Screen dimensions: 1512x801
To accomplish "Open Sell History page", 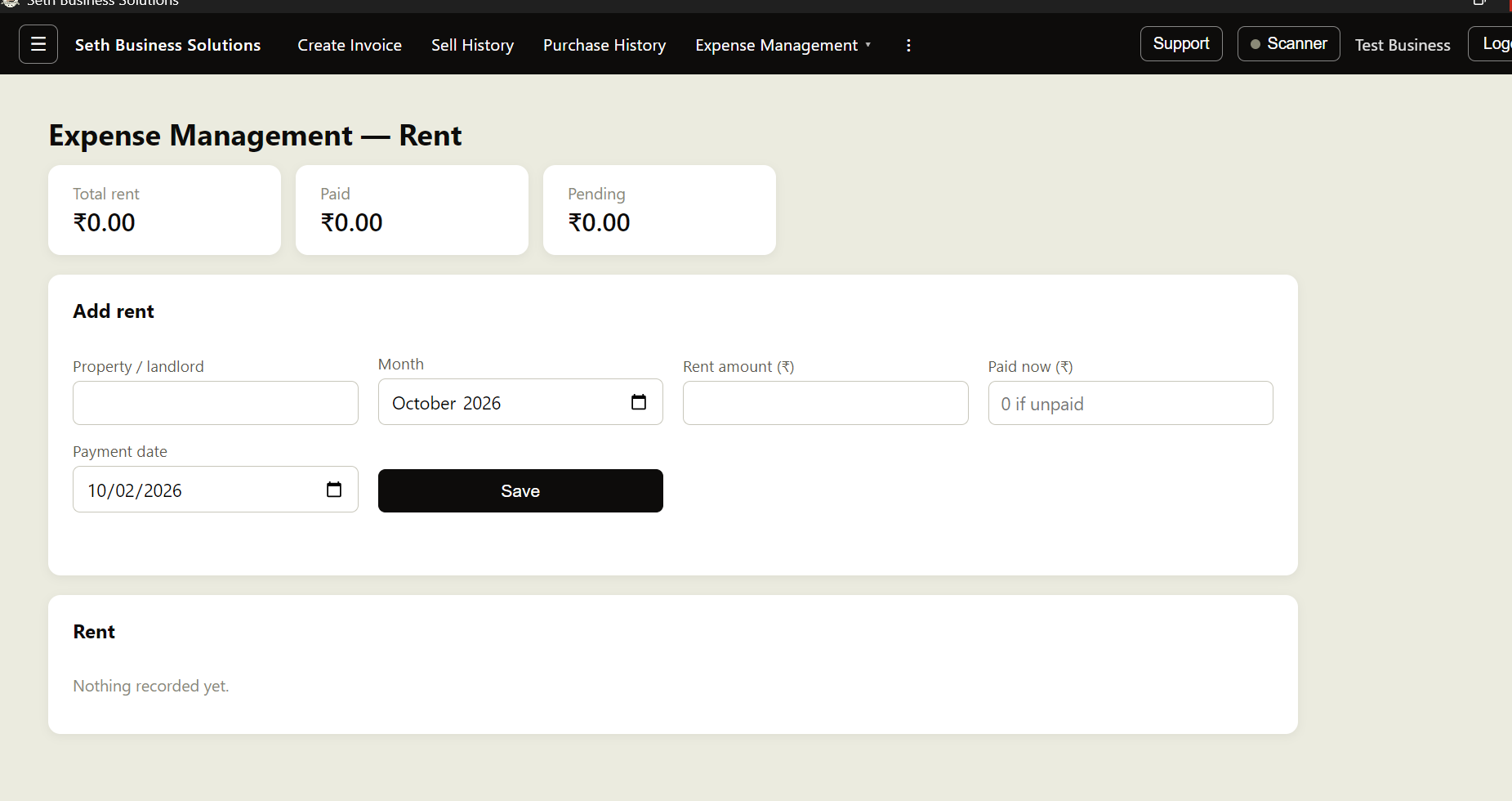I will pyautogui.click(x=472, y=45).
